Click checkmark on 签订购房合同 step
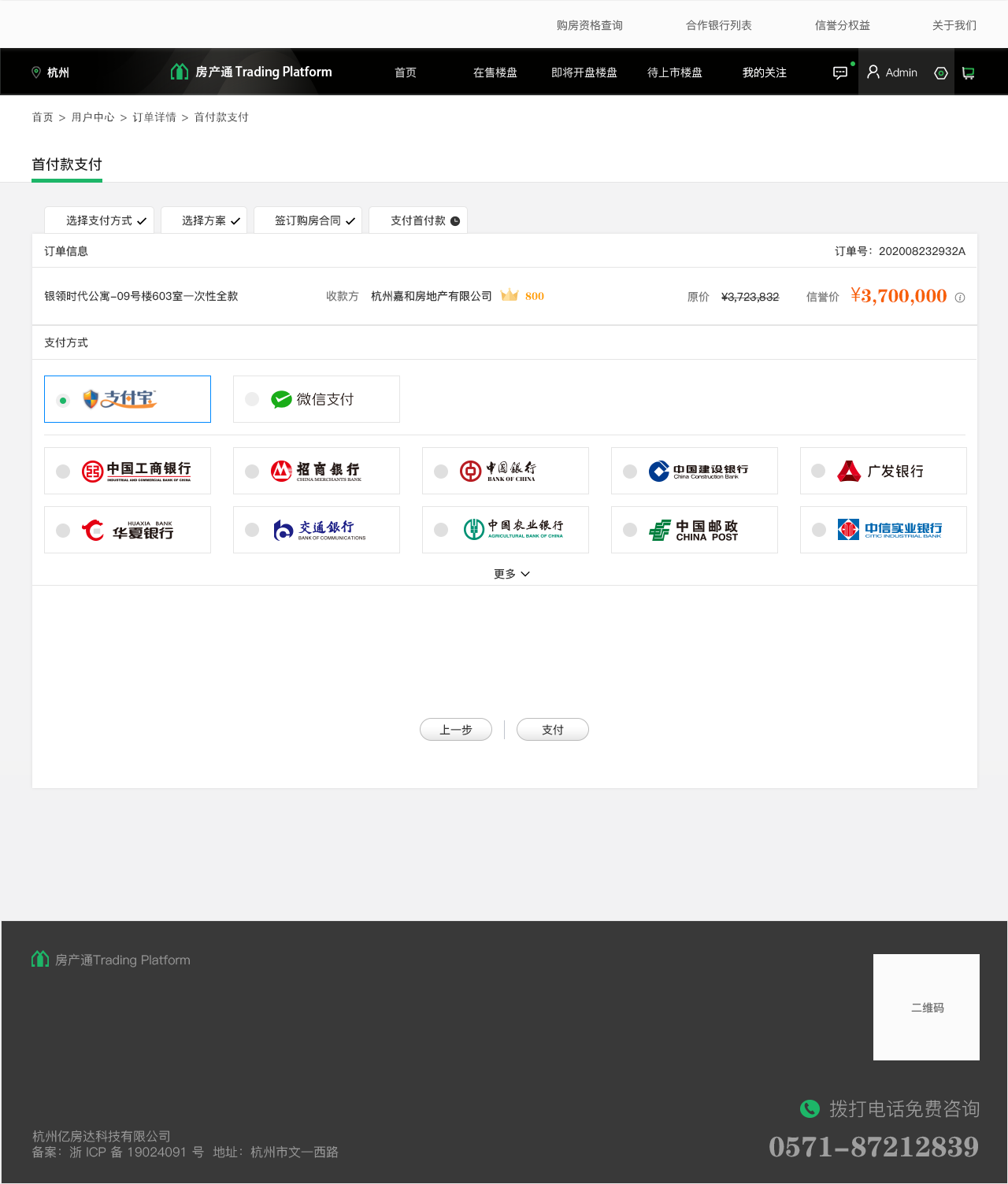 pyautogui.click(x=350, y=221)
